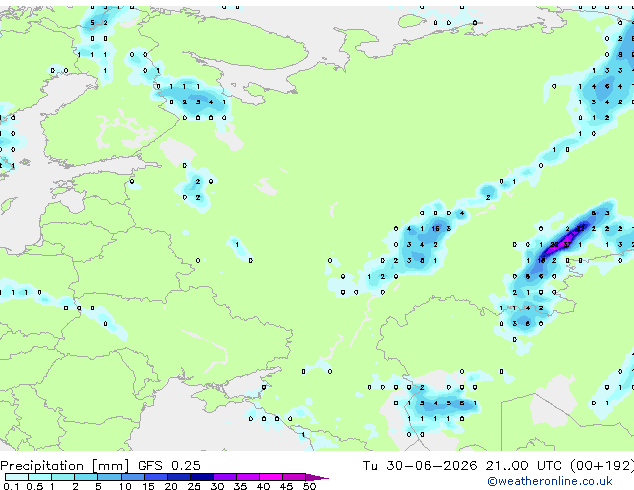Viewport: 634px width, 490px height.
Task: Open the weatheronline.co.uk copyright link
Action: [550, 481]
